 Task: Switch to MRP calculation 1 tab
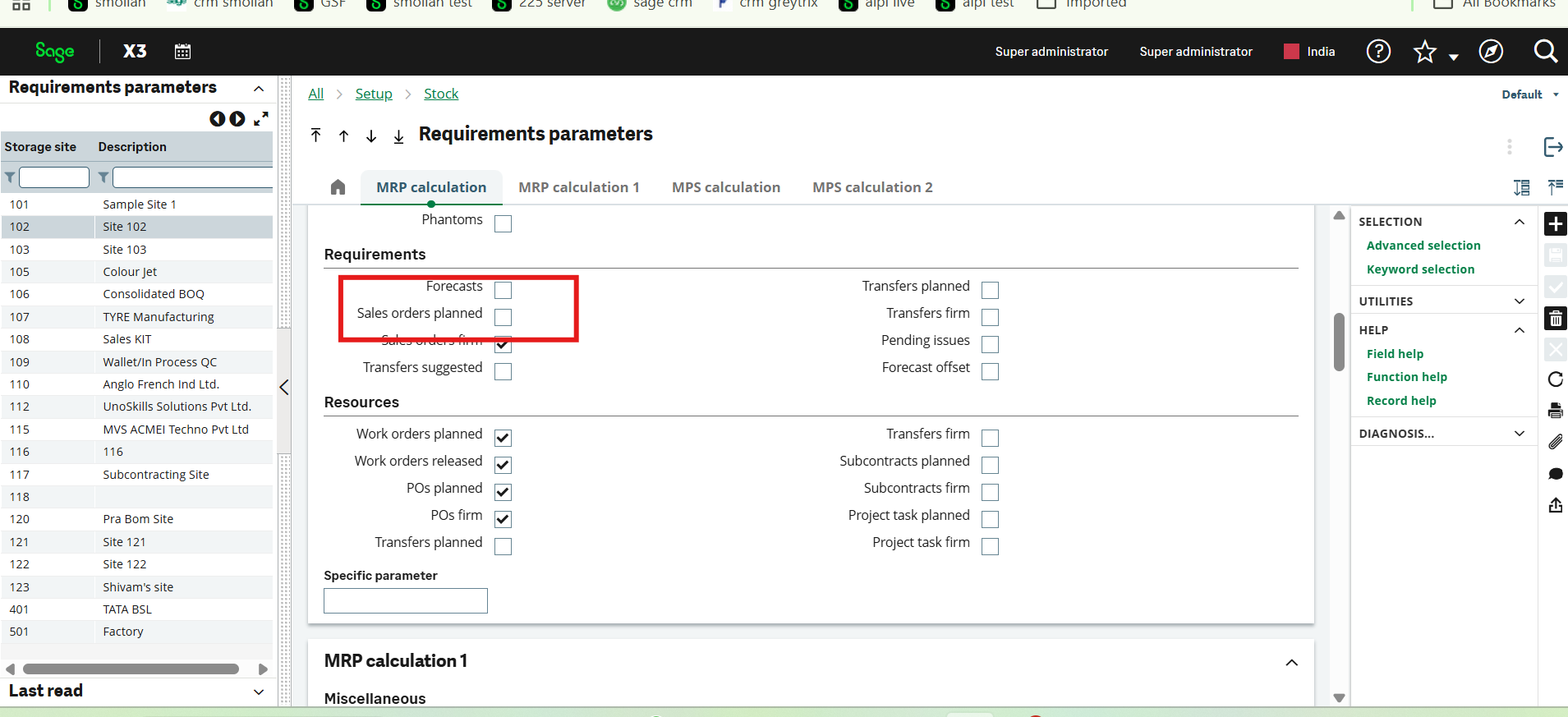[579, 187]
